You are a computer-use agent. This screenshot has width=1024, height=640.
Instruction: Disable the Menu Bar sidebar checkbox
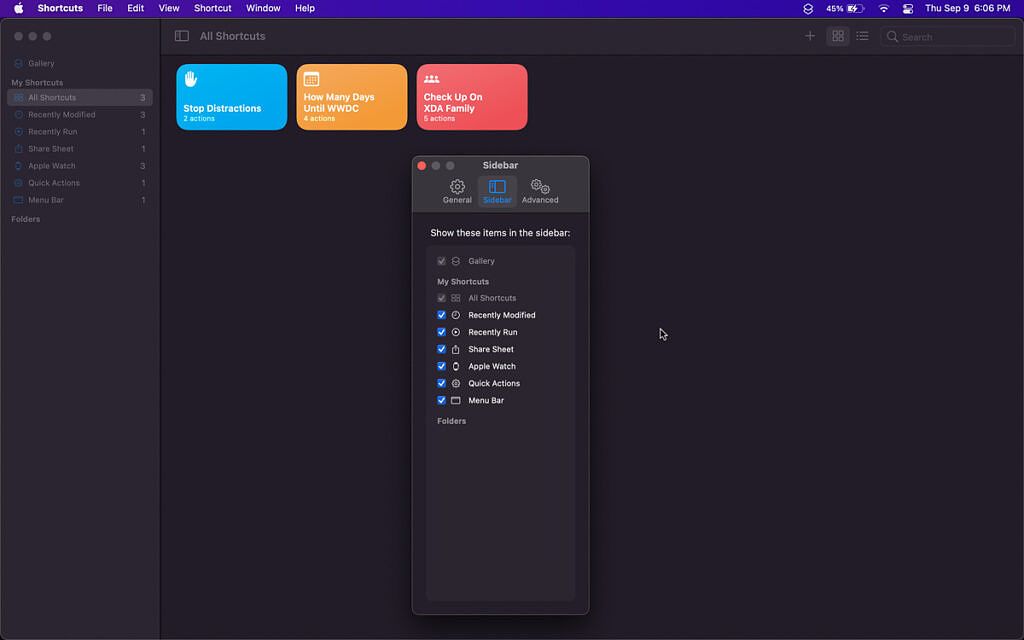click(x=441, y=400)
